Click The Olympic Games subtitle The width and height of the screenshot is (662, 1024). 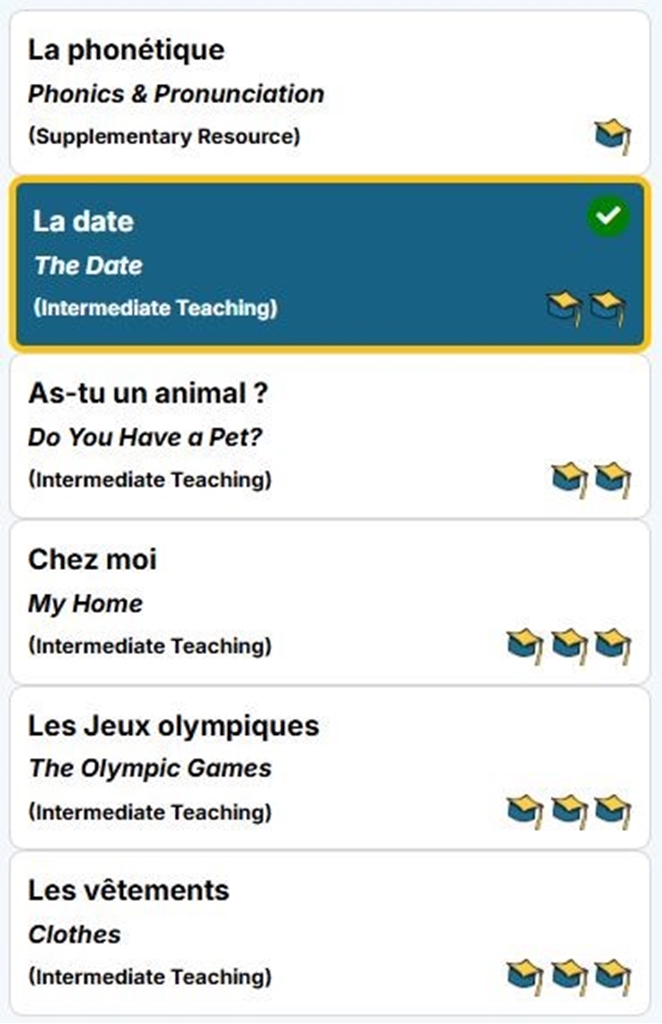(x=150, y=768)
